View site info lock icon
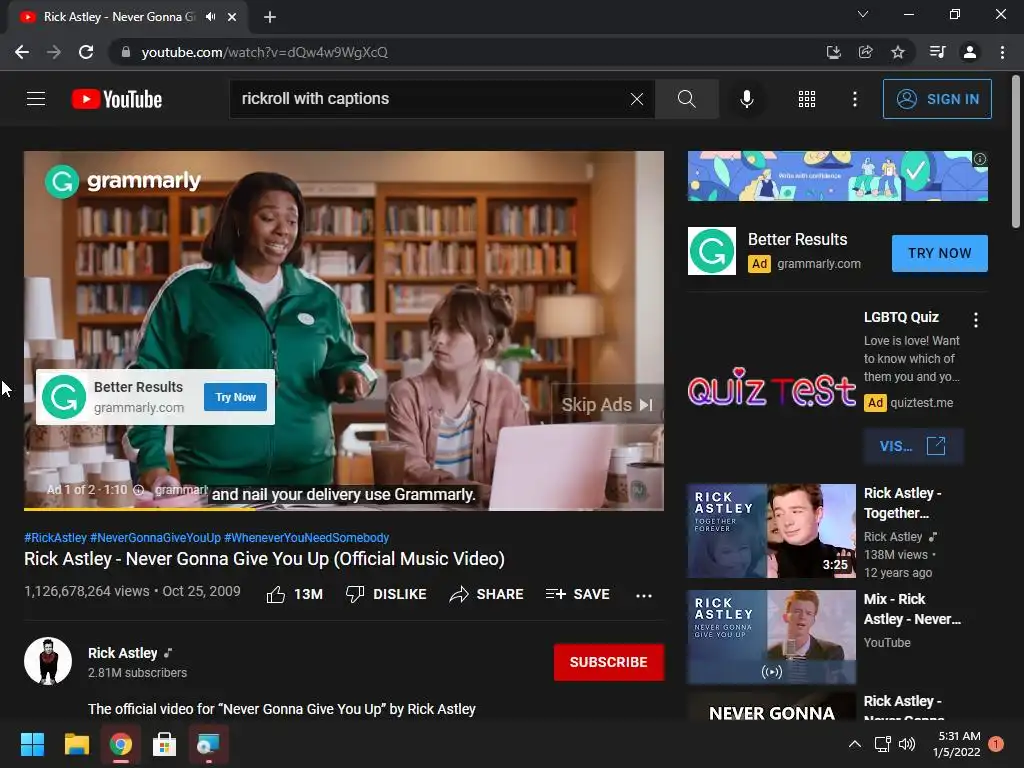This screenshot has height=768, width=1024. 126,52
